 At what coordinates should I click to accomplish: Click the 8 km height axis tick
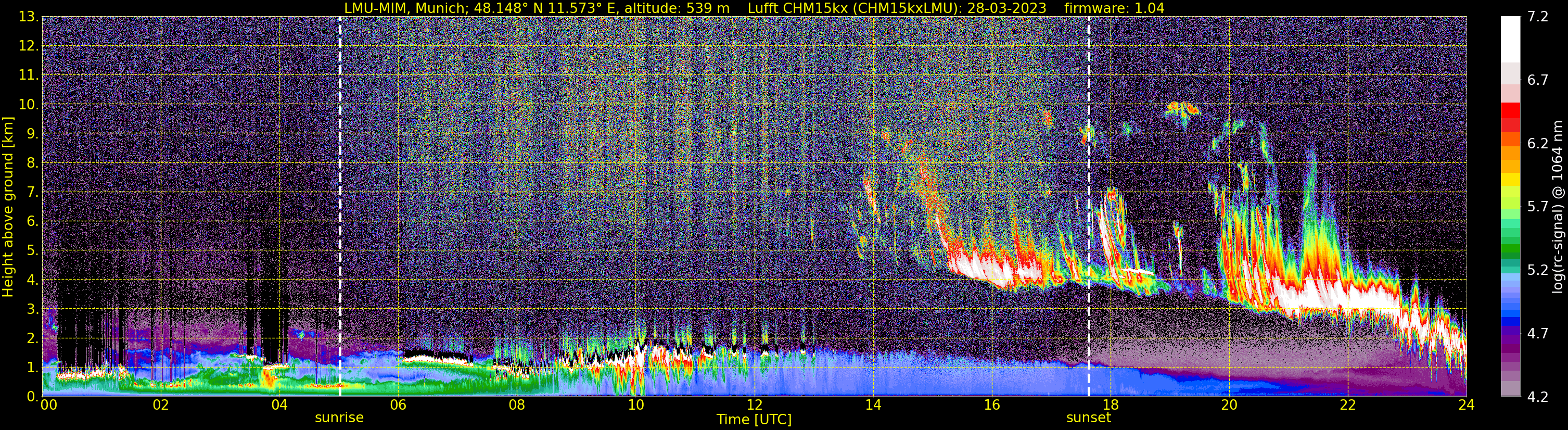tap(33, 163)
